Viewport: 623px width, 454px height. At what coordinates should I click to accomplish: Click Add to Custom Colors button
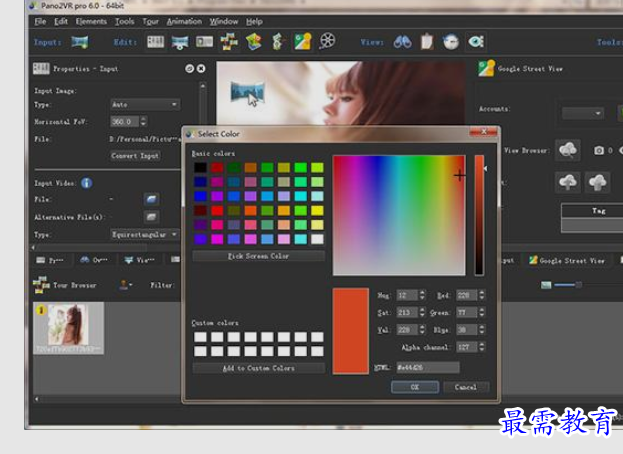tap(258, 368)
